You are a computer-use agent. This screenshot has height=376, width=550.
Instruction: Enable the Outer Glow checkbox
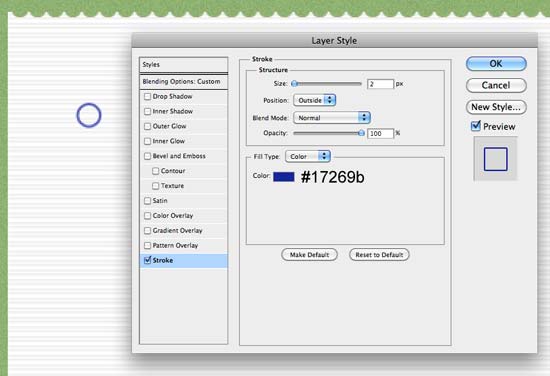coord(147,126)
